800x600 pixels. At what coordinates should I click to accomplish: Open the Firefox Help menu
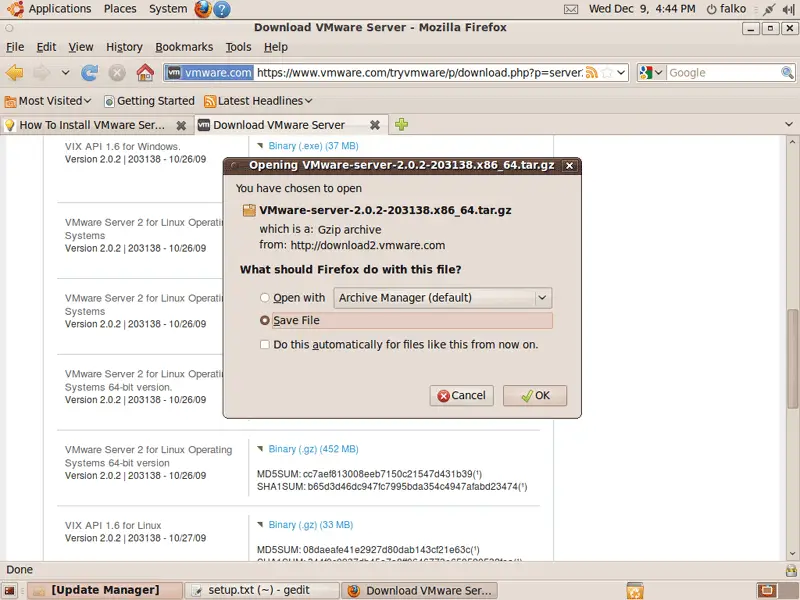276,47
